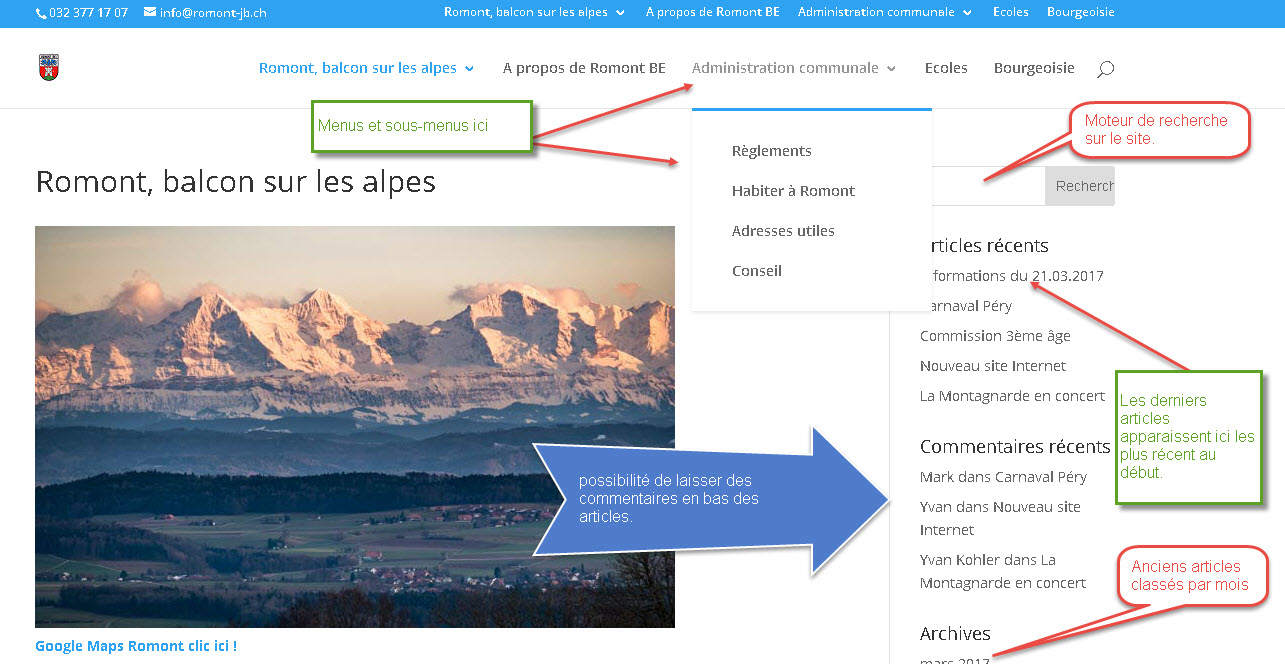Open Bourgeoisie link in top blue bar
The height and width of the screenshot is (664, 1285).
pyautogui.click(x=1080, y=12)
